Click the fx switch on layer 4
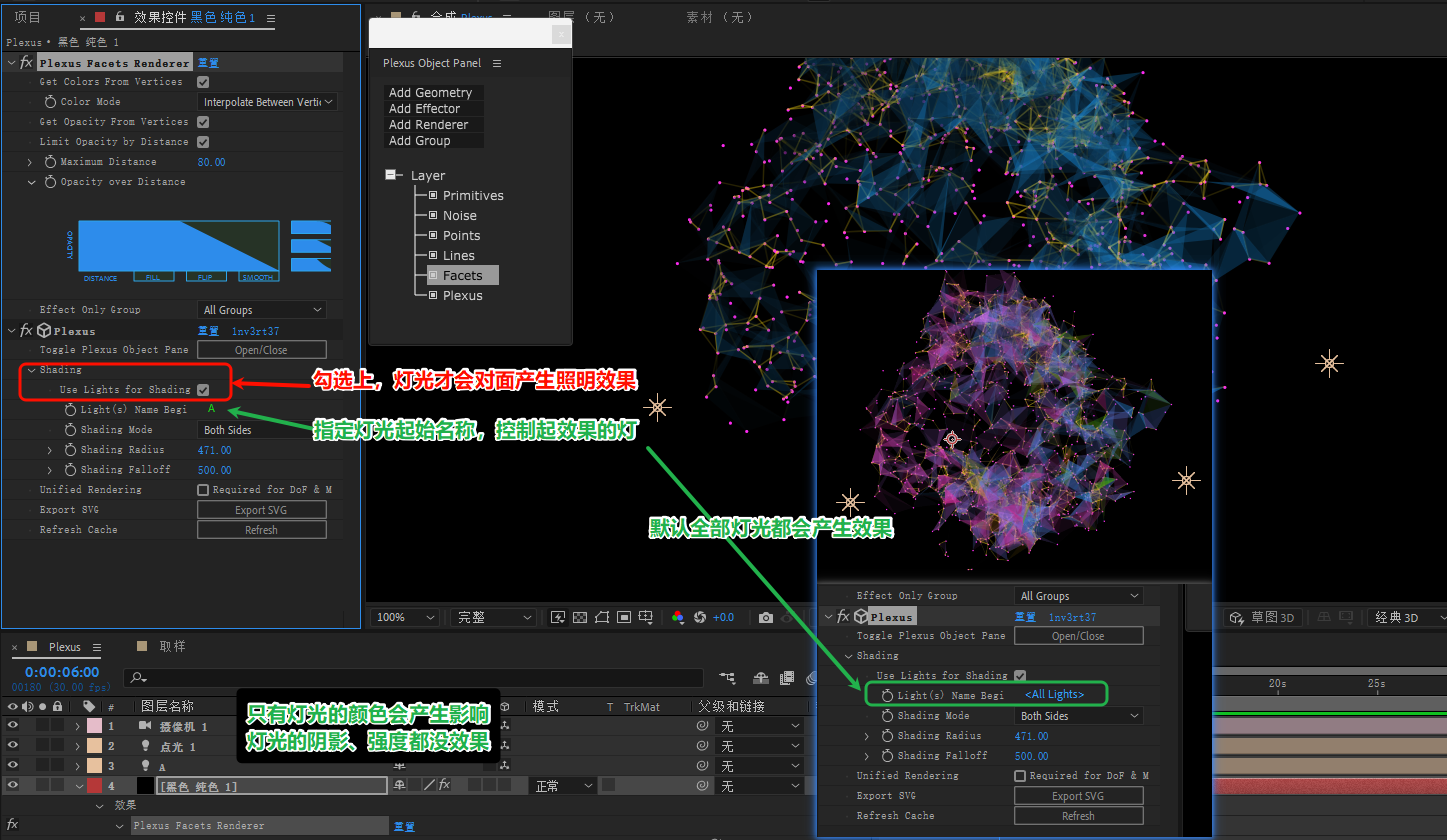This screenshot has width=1447, height=840. (444, 786)
